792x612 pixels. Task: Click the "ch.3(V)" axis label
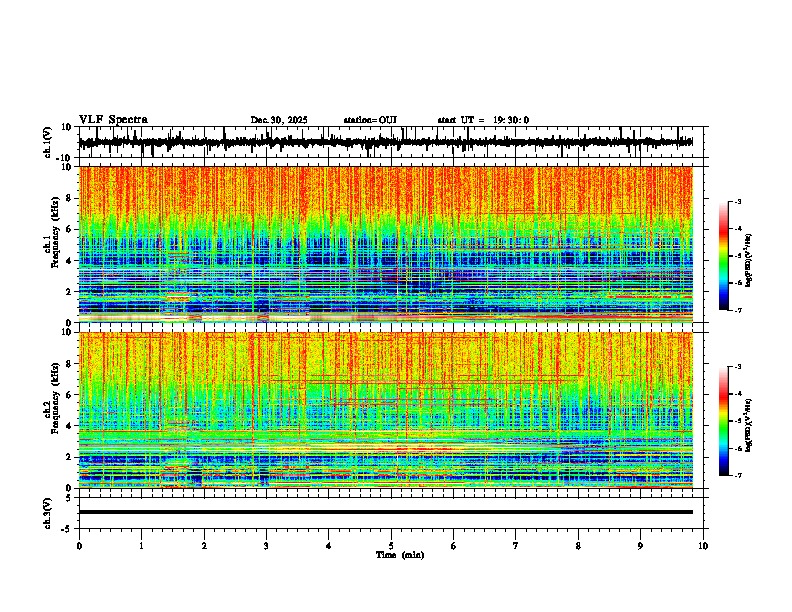[x=48, y=513]
